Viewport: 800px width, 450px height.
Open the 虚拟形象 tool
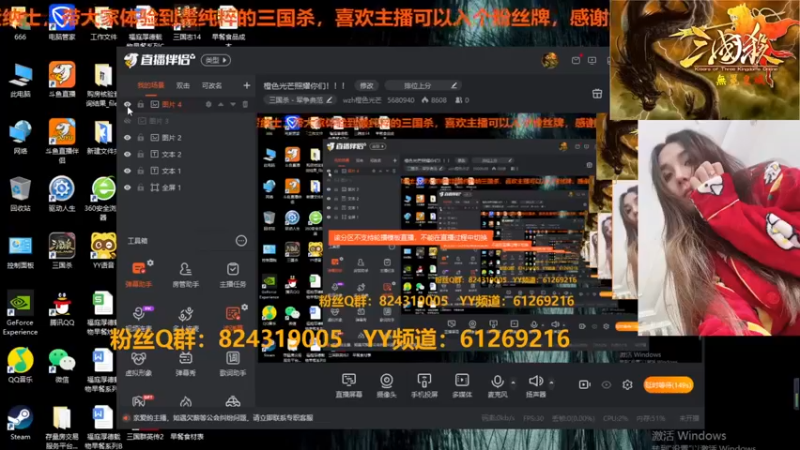pos(138,363)
